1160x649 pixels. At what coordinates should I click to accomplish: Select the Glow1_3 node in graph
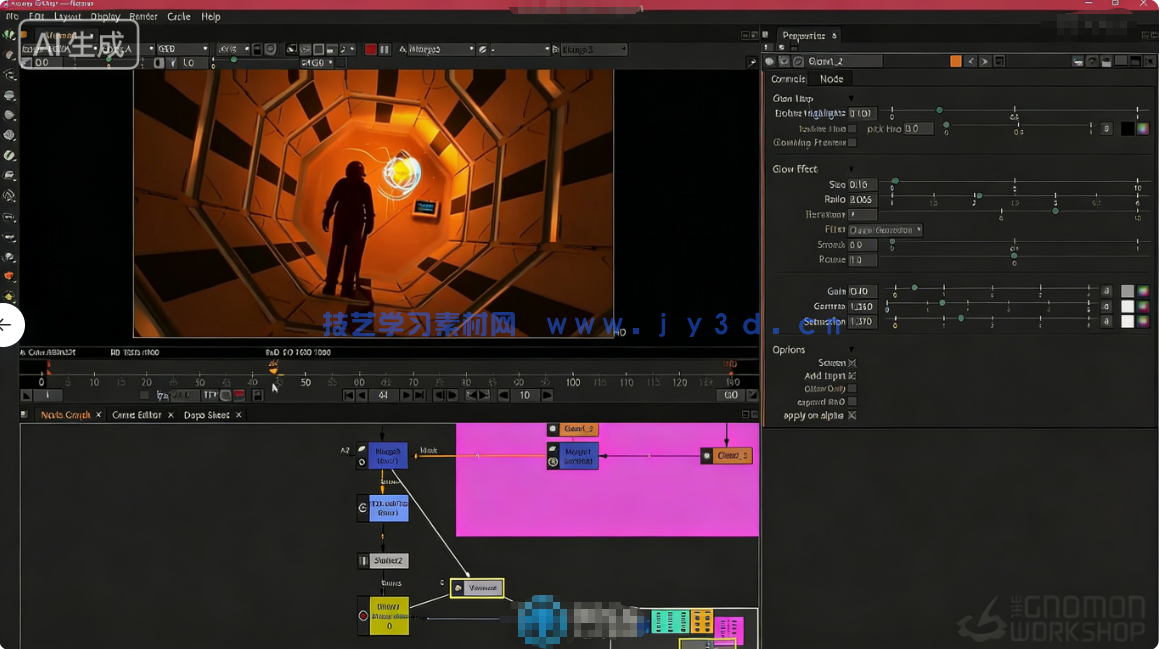tap(726, 456)
